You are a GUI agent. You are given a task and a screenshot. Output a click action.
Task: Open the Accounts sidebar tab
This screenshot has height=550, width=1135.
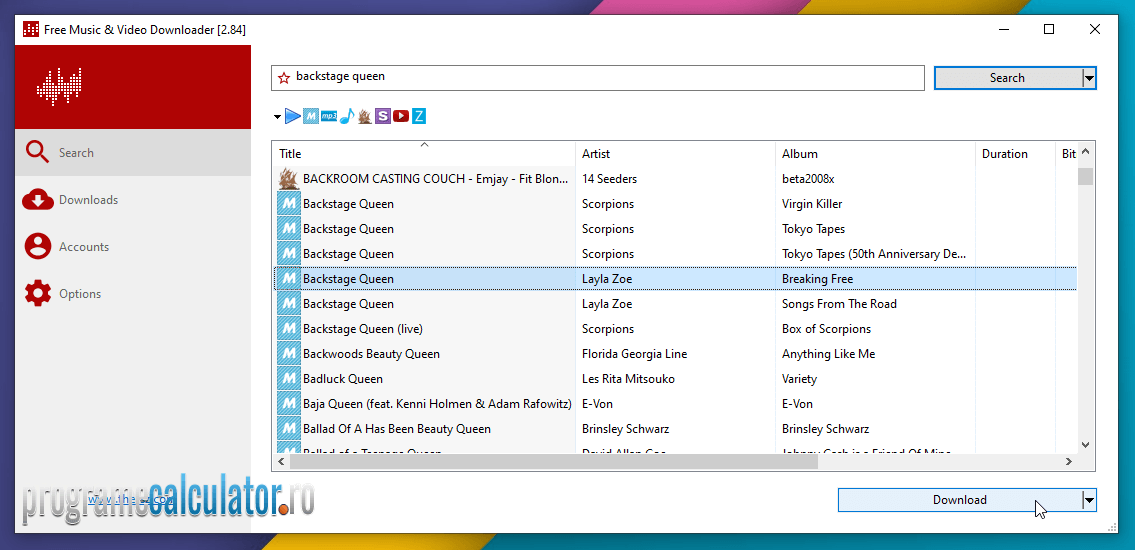(x=133, y=247)
